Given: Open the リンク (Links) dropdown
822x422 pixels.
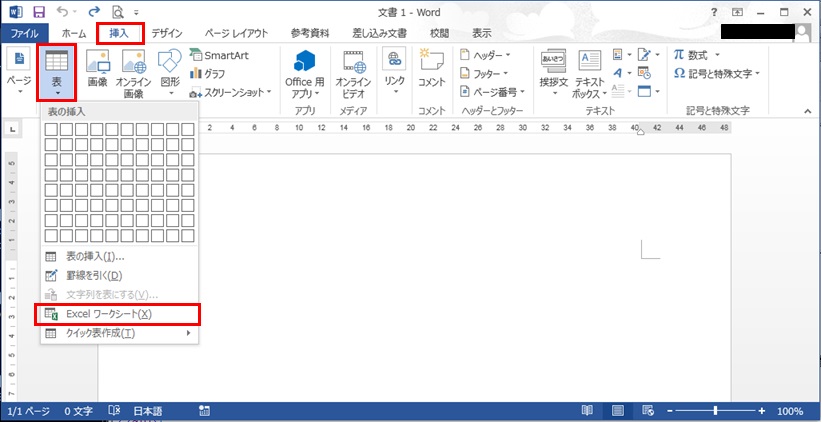Looking at the screenshot, I should point(394,72).
